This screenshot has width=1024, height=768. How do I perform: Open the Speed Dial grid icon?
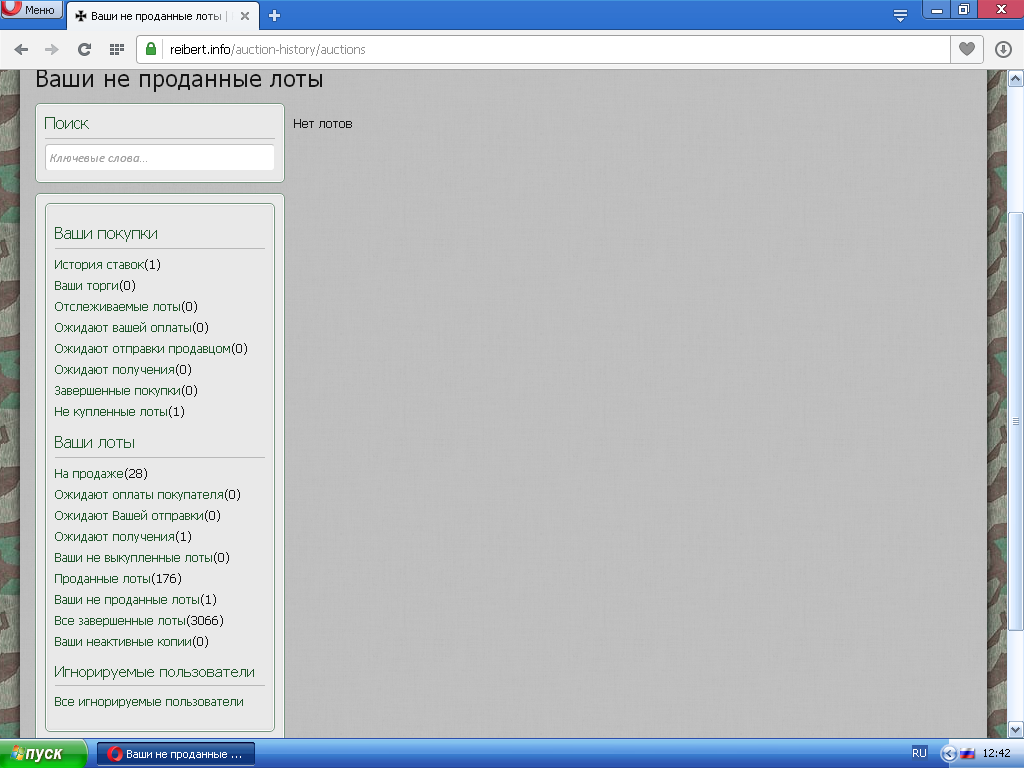tap(117, 50)
